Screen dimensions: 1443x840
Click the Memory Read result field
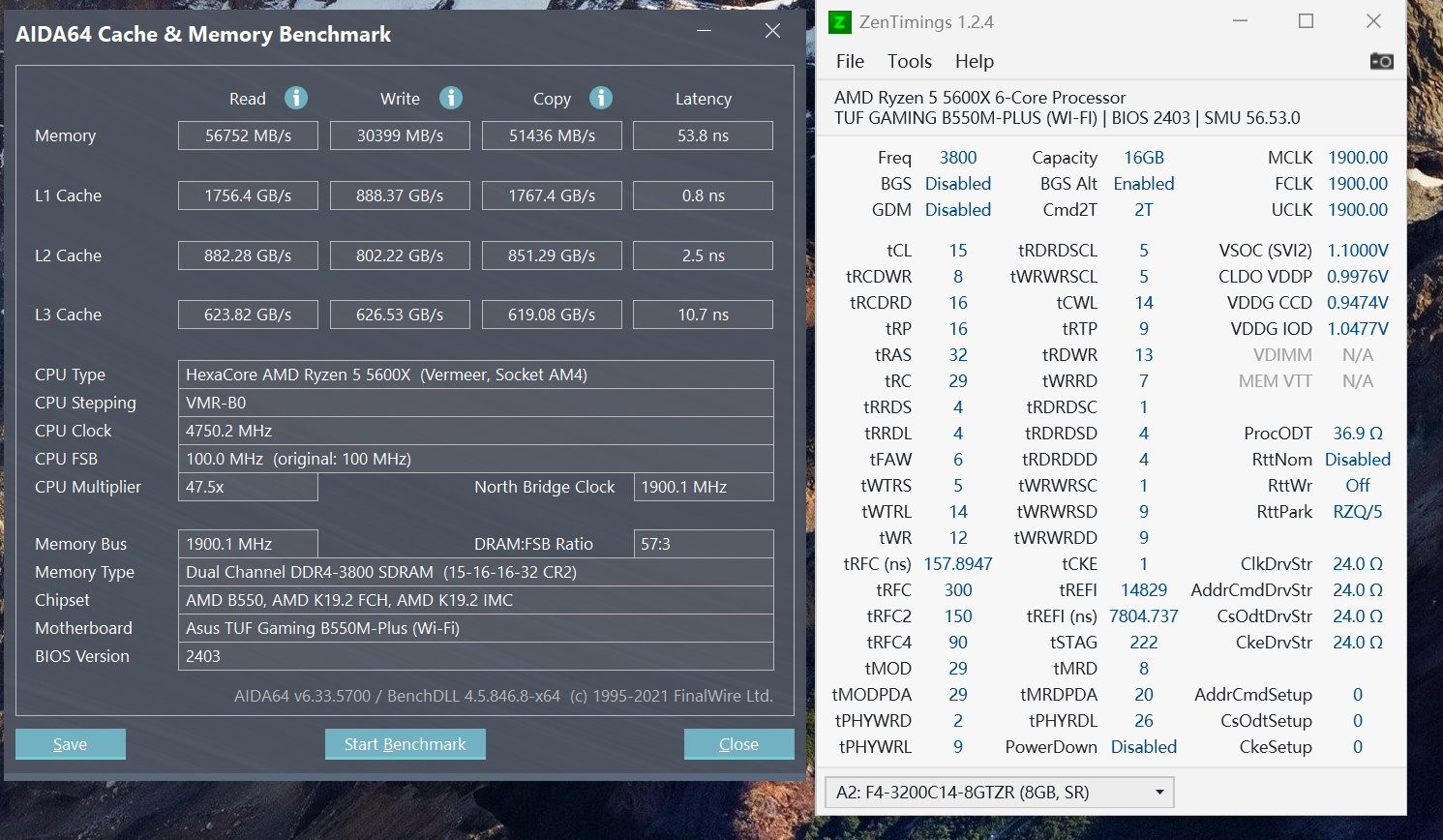[x=248, y=135]
